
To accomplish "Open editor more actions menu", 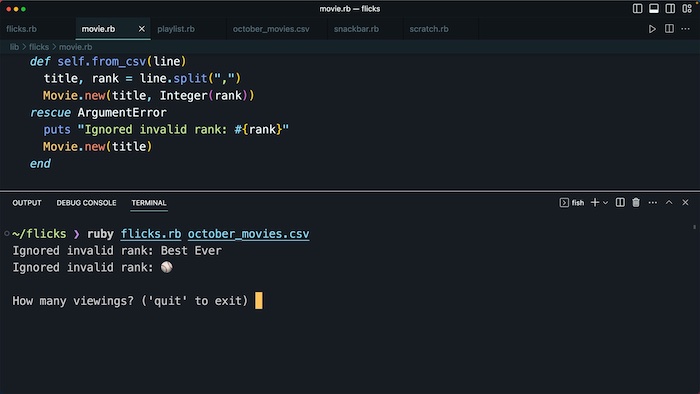I will tap(686, 29).
